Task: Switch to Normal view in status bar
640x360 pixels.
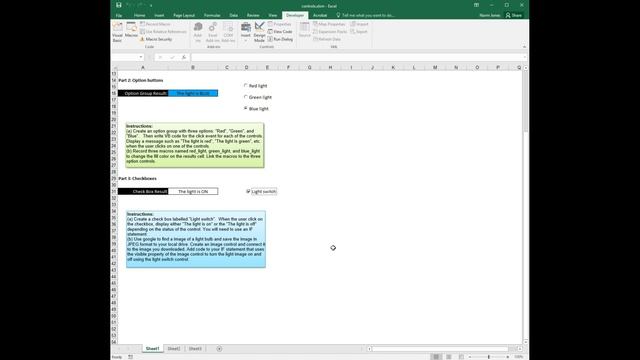Action: (x=436, y=357)
